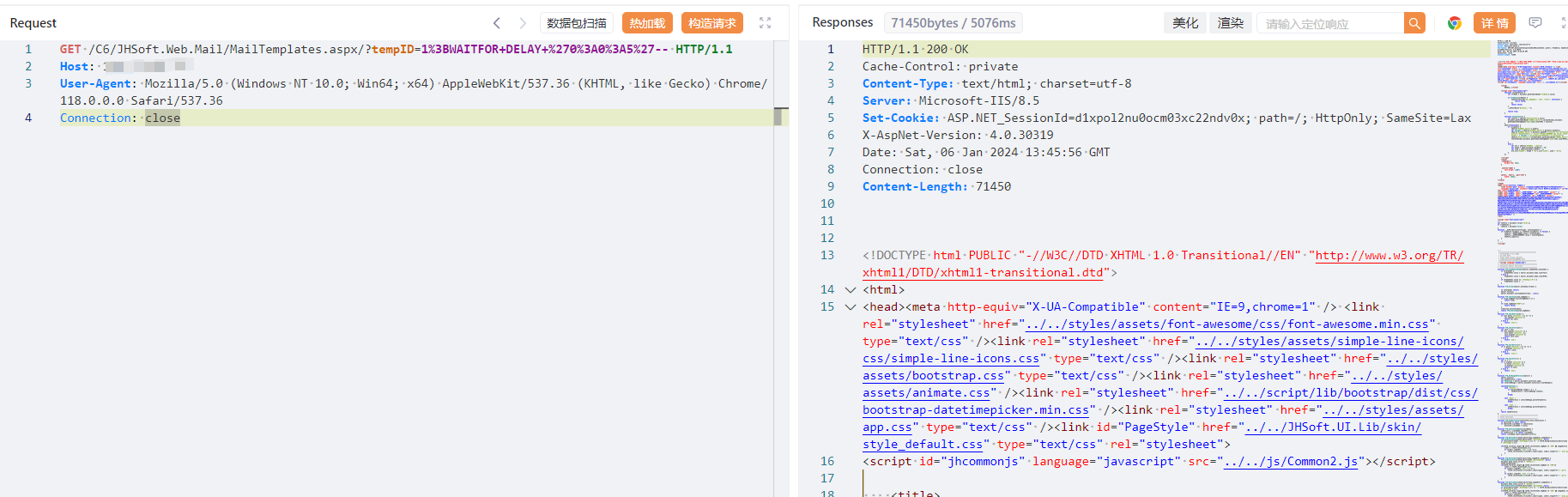Viewport: 1568px width, 497px height.
Task: Click the Content-Type text/html header
Action: [x=996, y=84]
